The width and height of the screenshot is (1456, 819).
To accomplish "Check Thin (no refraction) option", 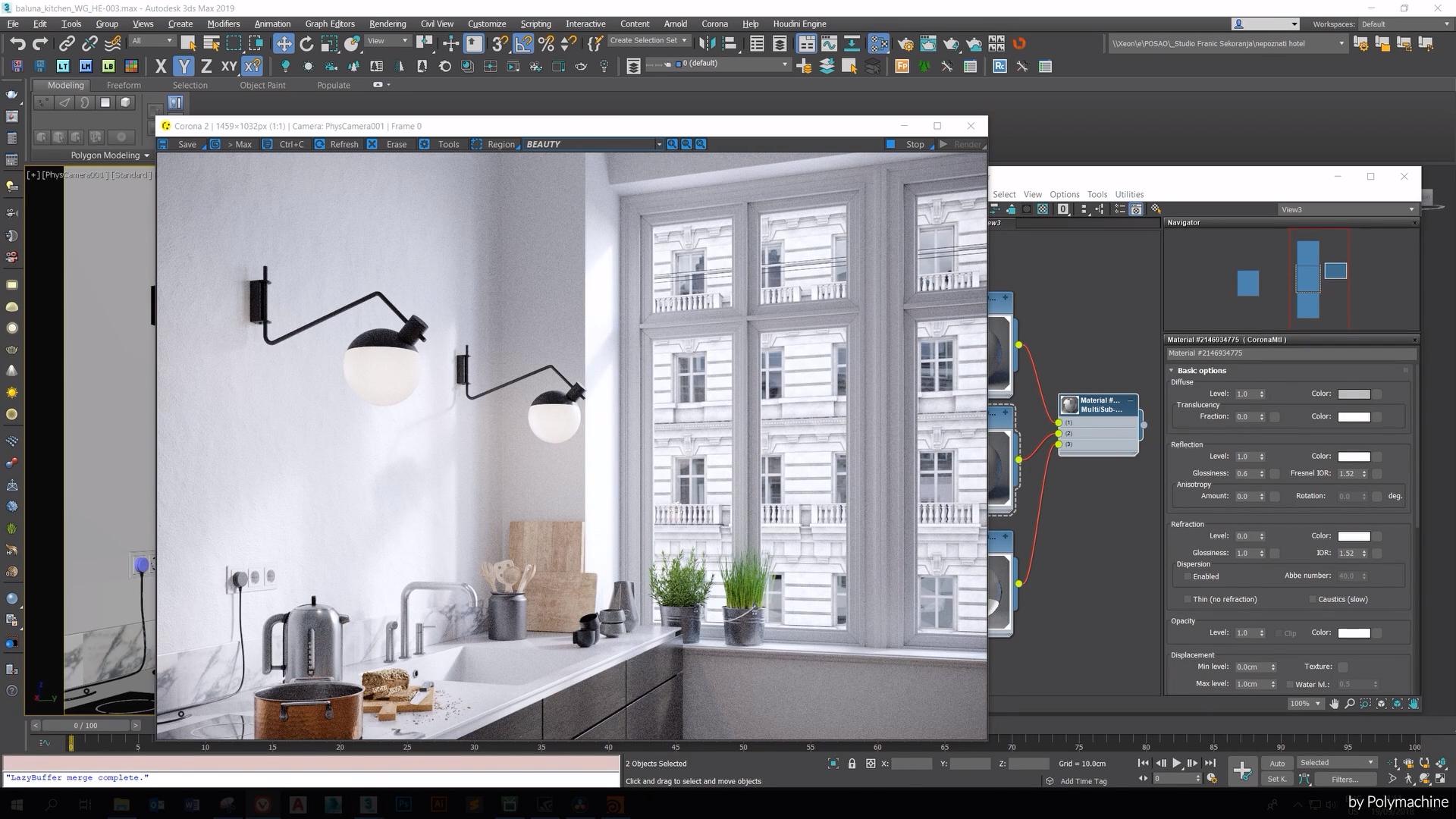I will coord(1188,599).
